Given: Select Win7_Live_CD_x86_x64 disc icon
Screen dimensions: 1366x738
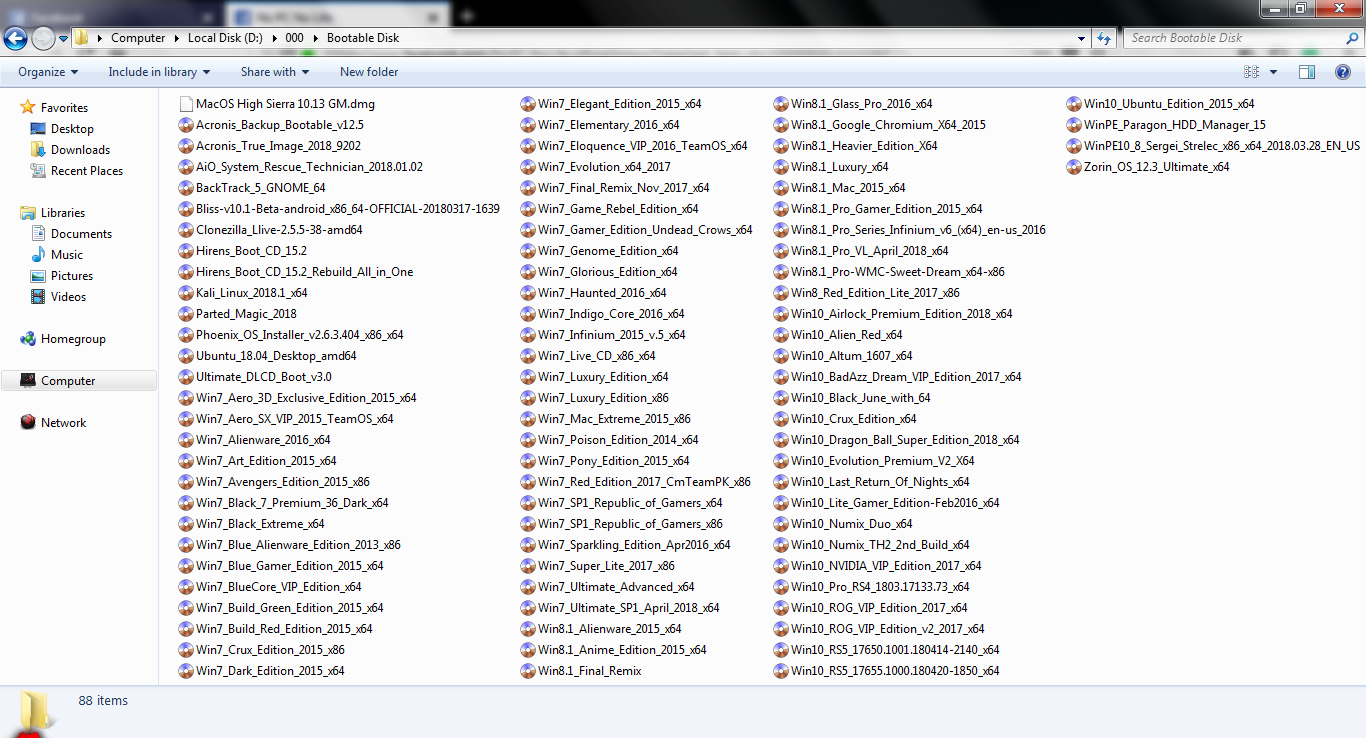Looking at the screenshot, I should point(528,356).
